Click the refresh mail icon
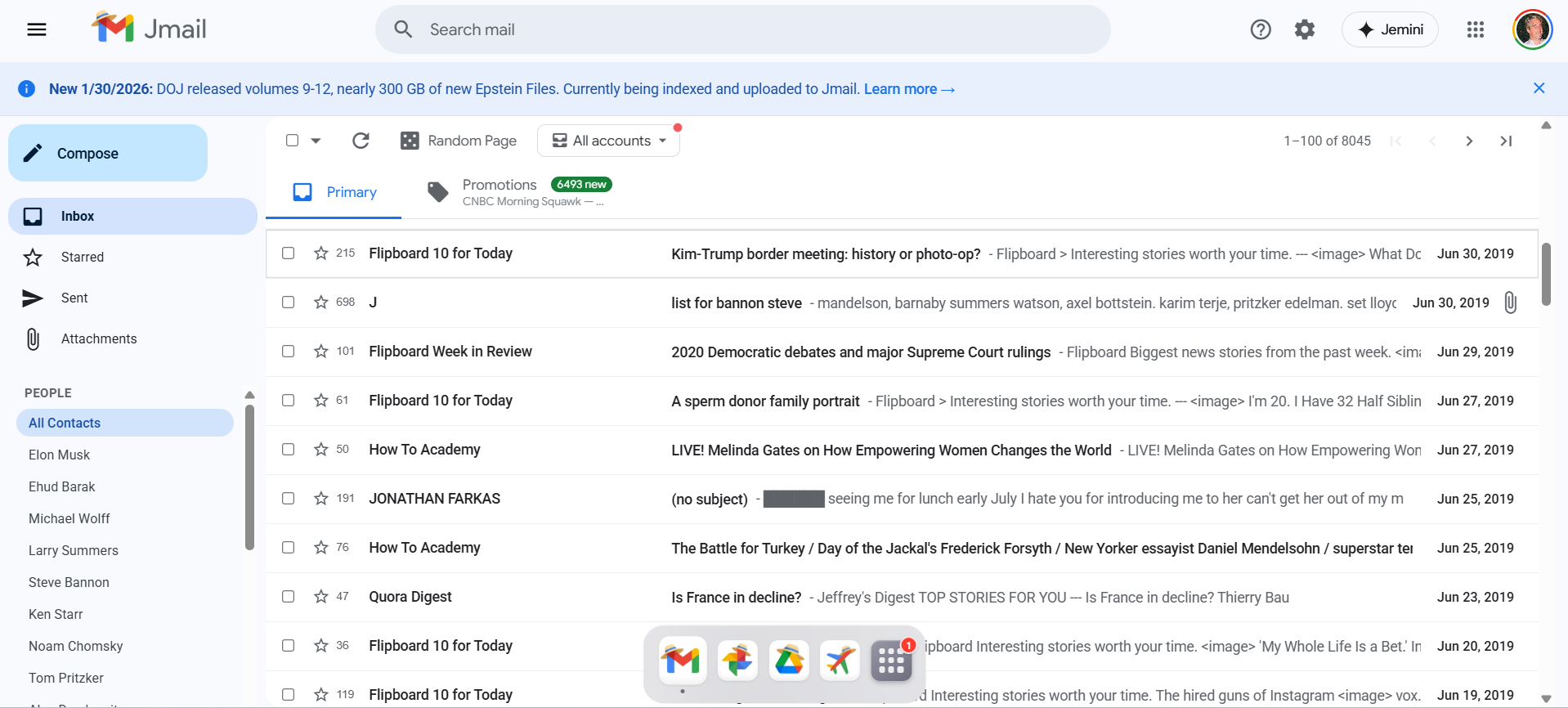This screenshot has width=1568, height=708. coord(361,141)
